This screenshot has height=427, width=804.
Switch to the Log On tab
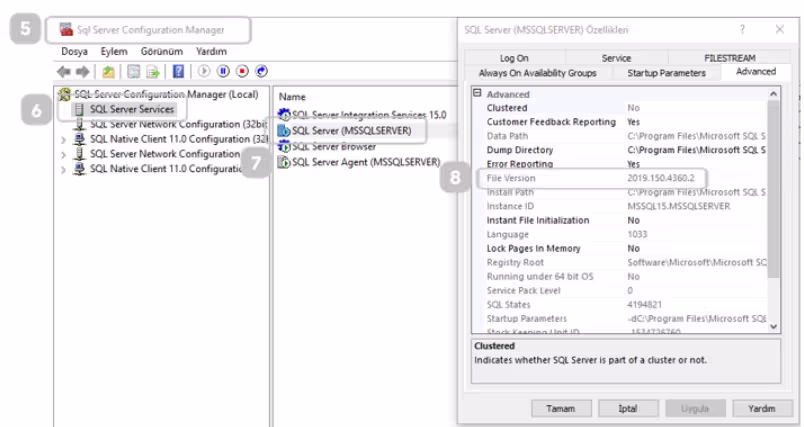coord(514,58)
